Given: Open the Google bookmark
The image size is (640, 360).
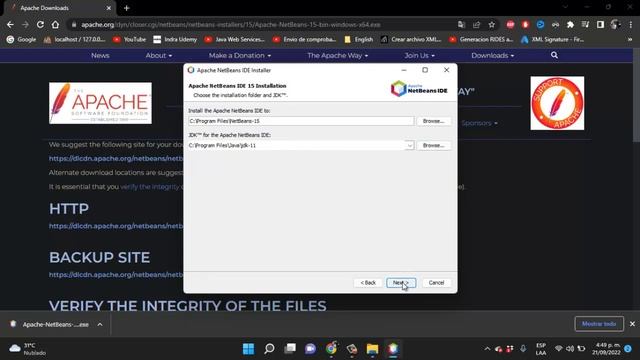Looking at the screenshot, I should [21, 40].
